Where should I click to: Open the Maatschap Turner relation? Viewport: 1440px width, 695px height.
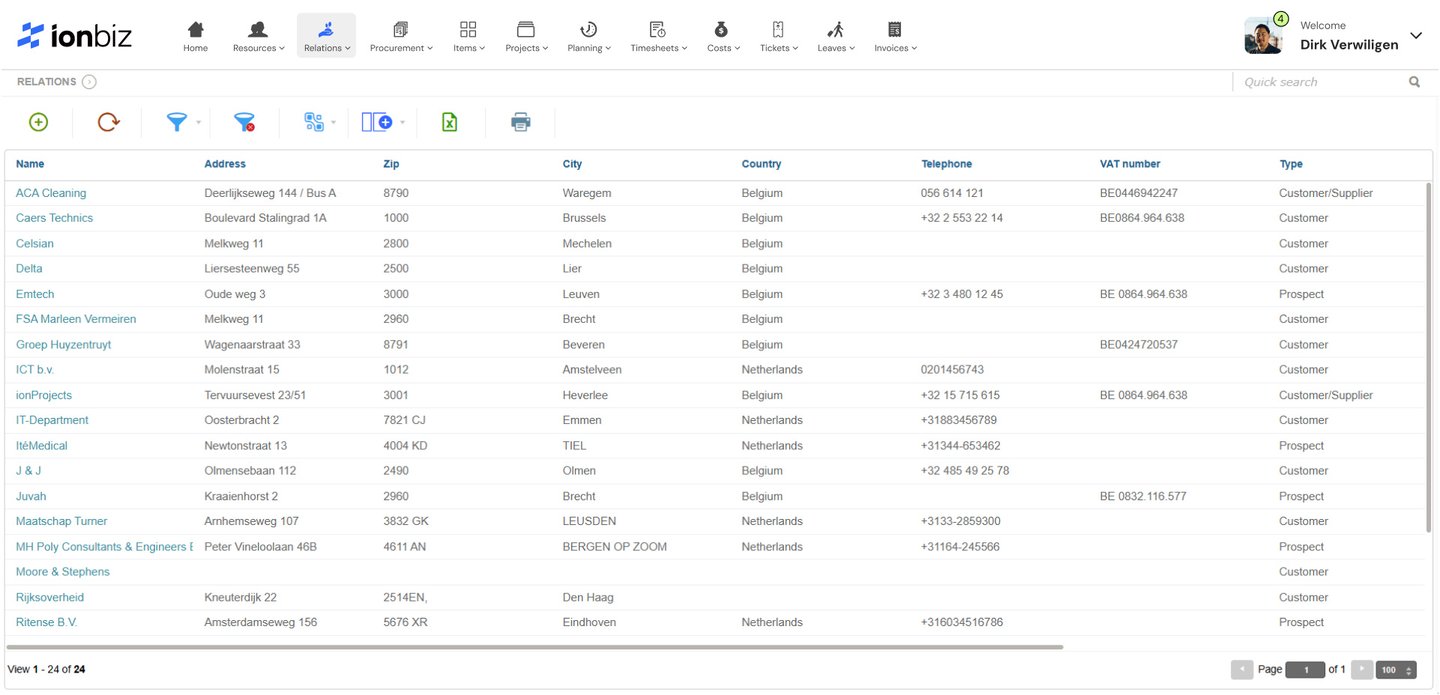coord(61,521)
